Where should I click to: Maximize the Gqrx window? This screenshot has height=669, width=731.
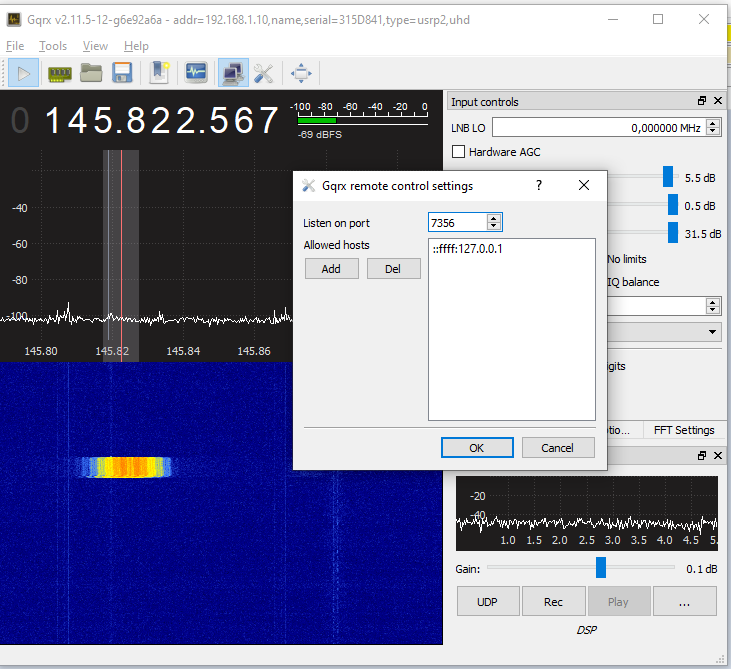click(658, 20)
